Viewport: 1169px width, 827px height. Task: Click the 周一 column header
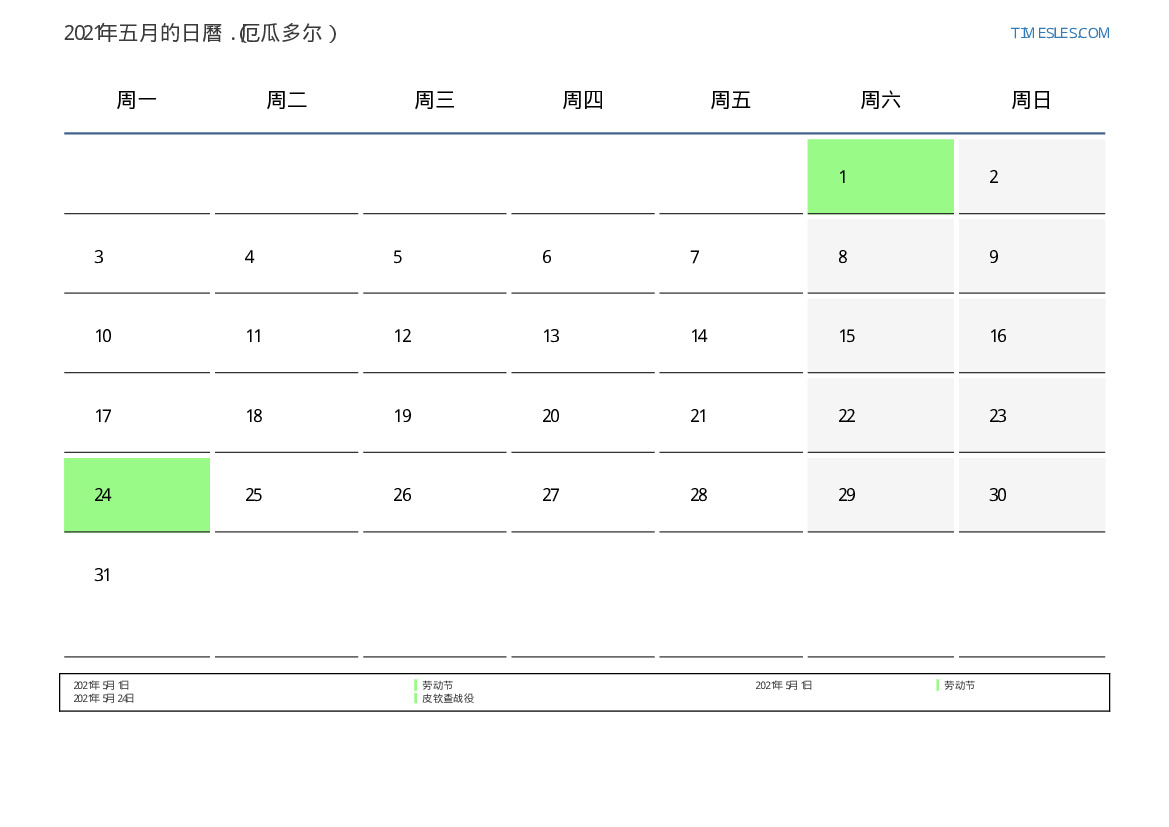click(137, 100)
